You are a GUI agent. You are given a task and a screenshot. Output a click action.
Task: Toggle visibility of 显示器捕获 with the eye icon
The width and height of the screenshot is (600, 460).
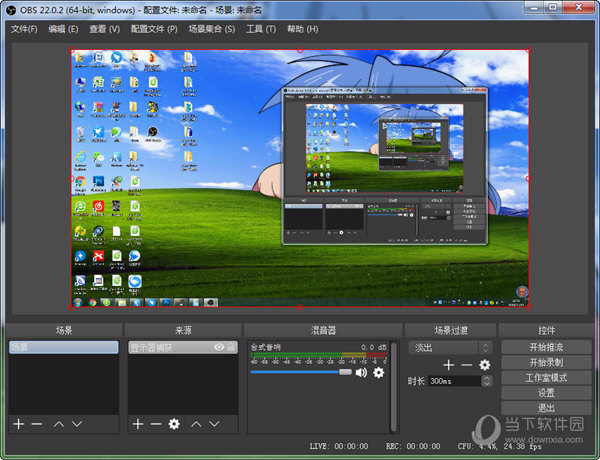[219, 347]
